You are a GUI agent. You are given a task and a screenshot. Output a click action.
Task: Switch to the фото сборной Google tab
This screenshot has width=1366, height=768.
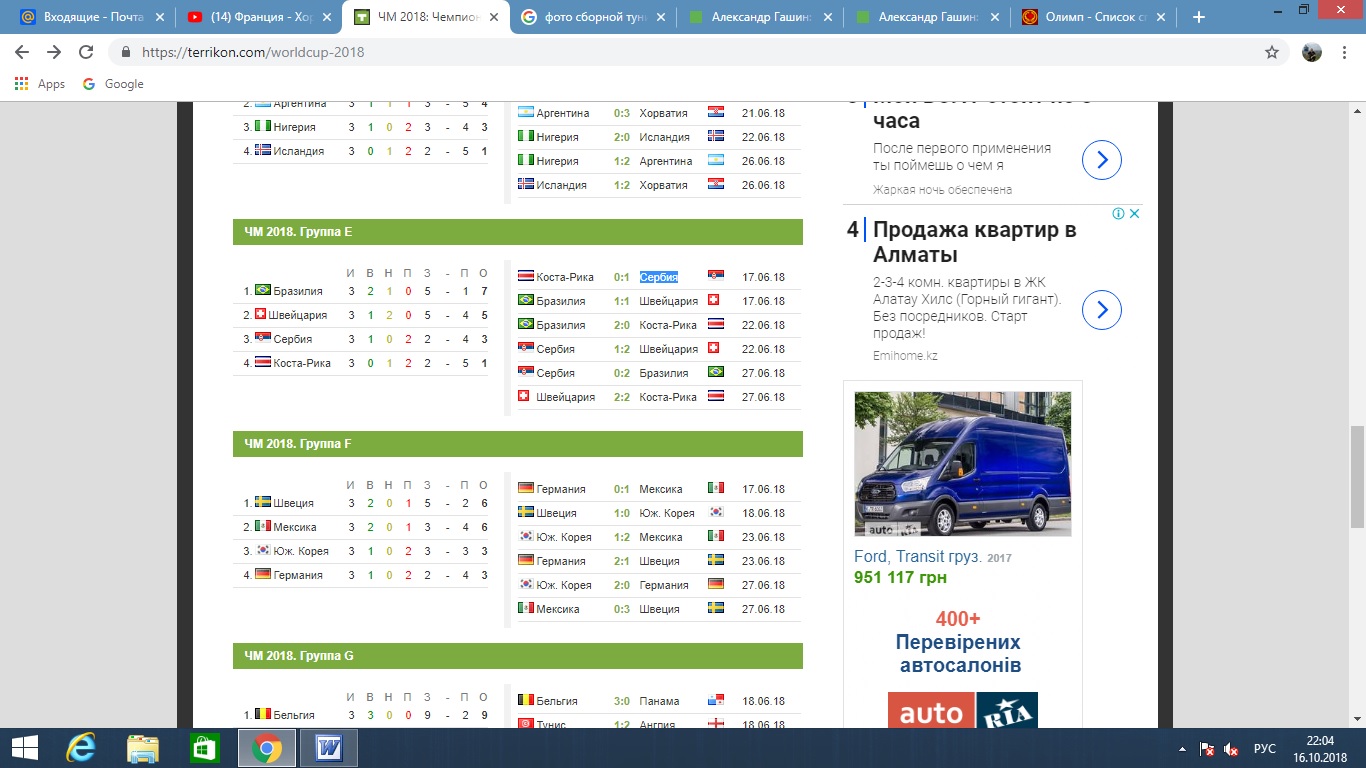tap(592, 17)
